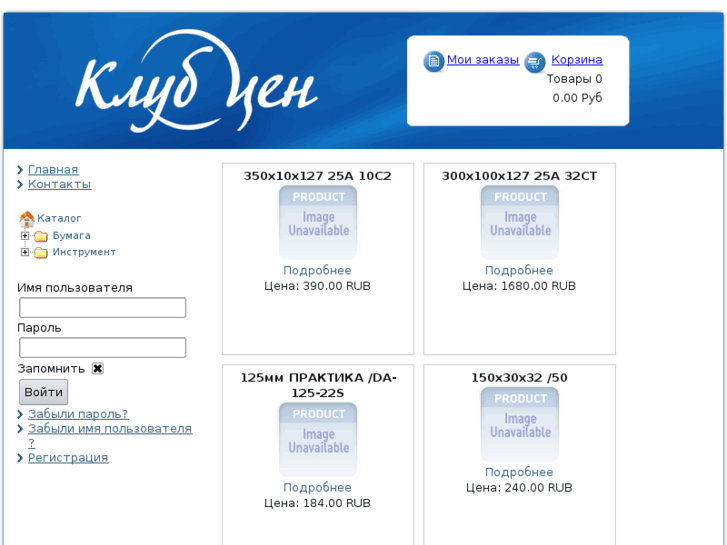
Task: Open the Главная menu link
Action: tap(53, 170)
